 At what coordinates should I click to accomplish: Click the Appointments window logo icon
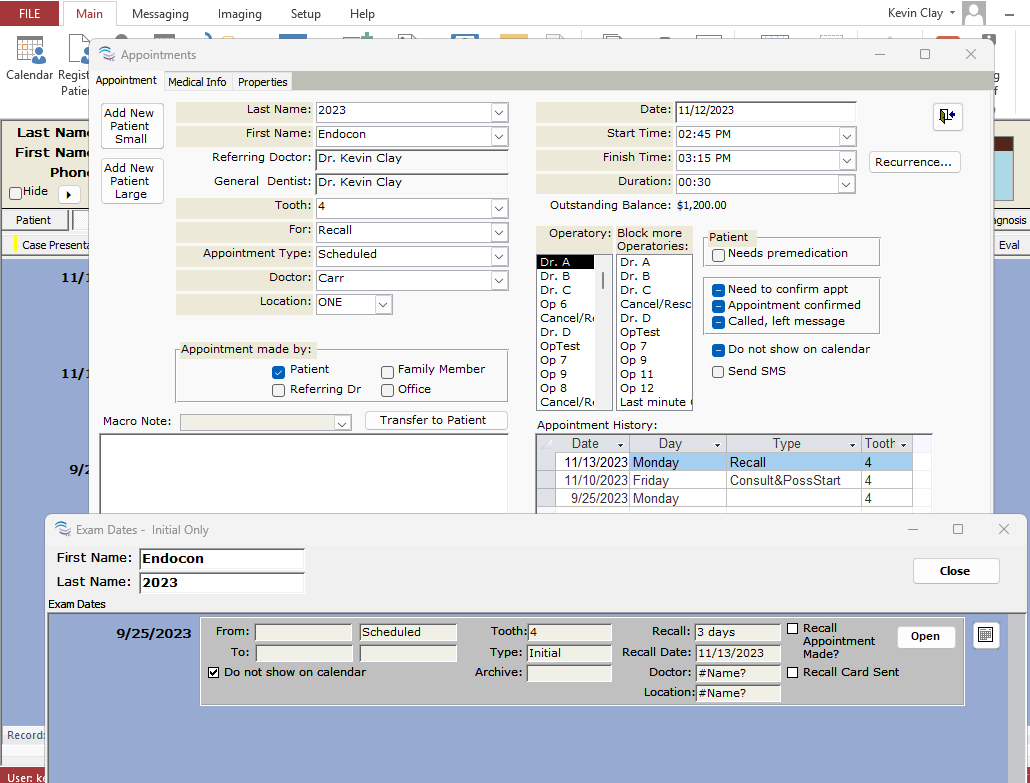[106, 55]
